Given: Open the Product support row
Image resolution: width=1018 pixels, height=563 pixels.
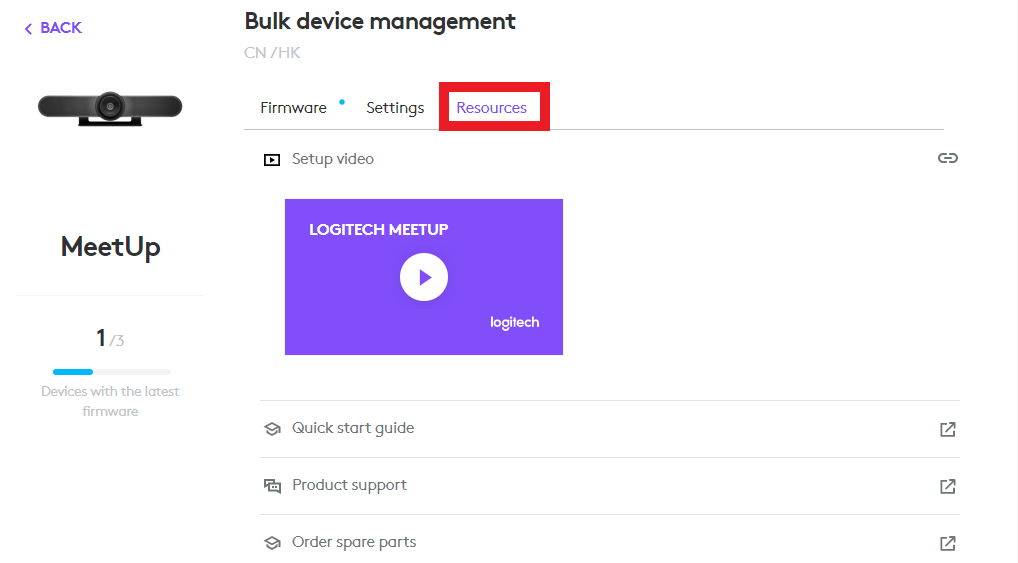Looking at the screenshot, I should pyautogui.click(x=610, y=486).
